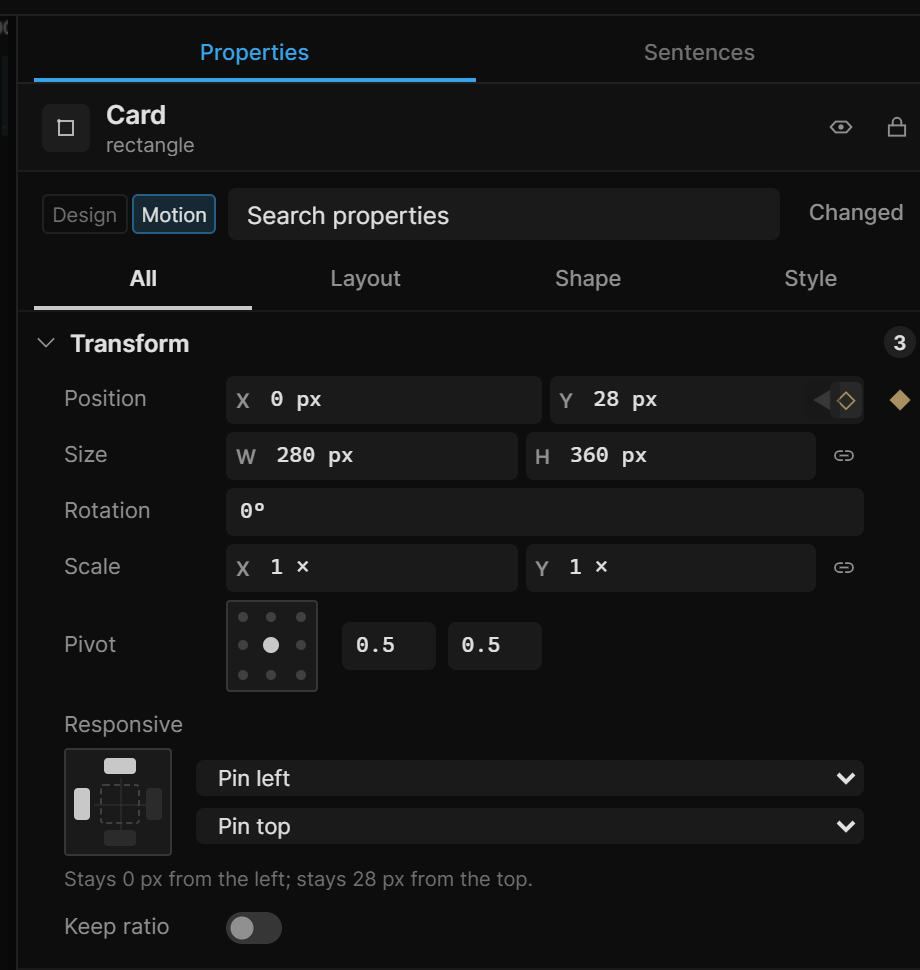Select the Style properties tab

tap(810, 279)
